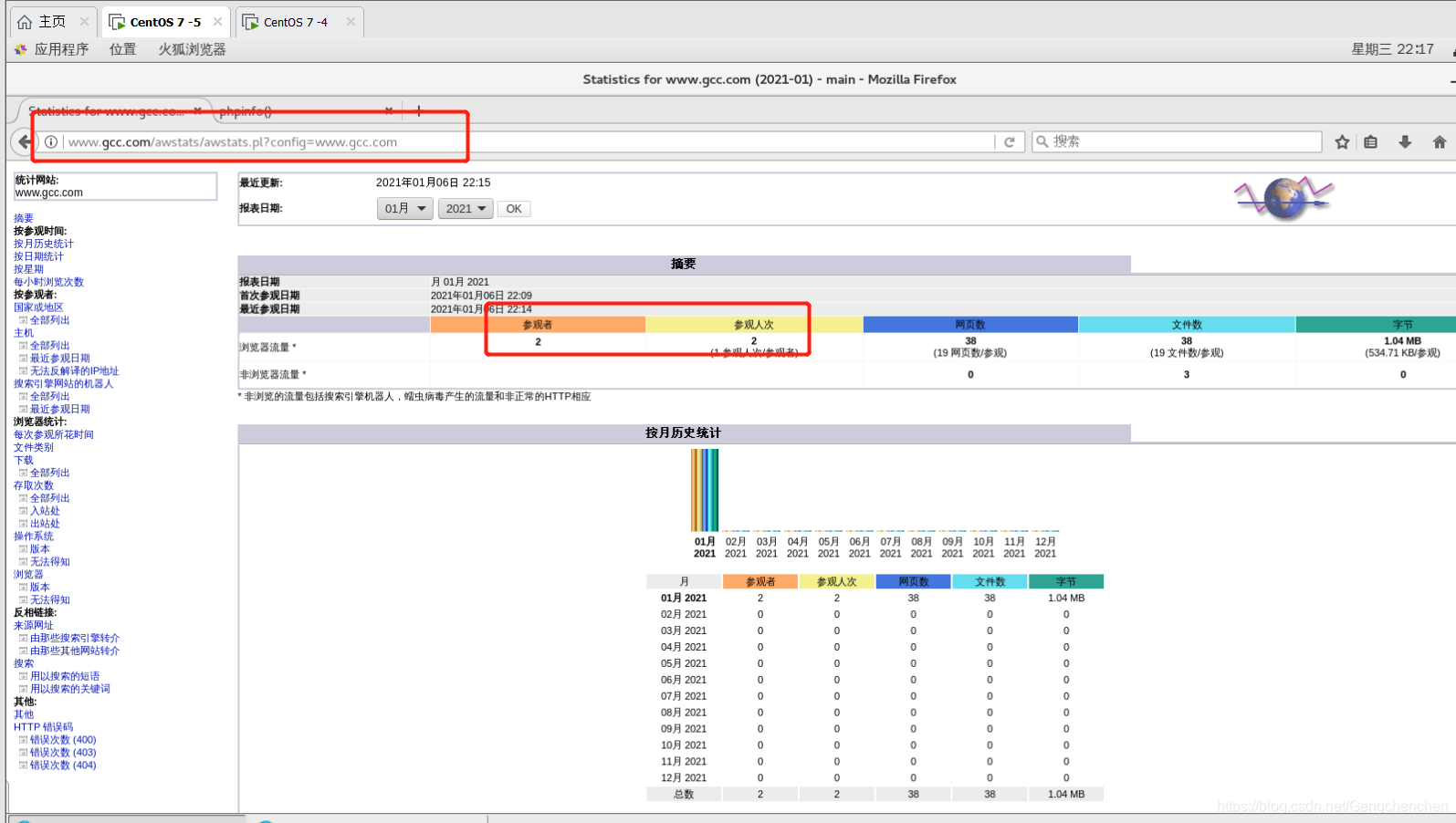Switch to the 主页 tab

click(x=51, y=22)
